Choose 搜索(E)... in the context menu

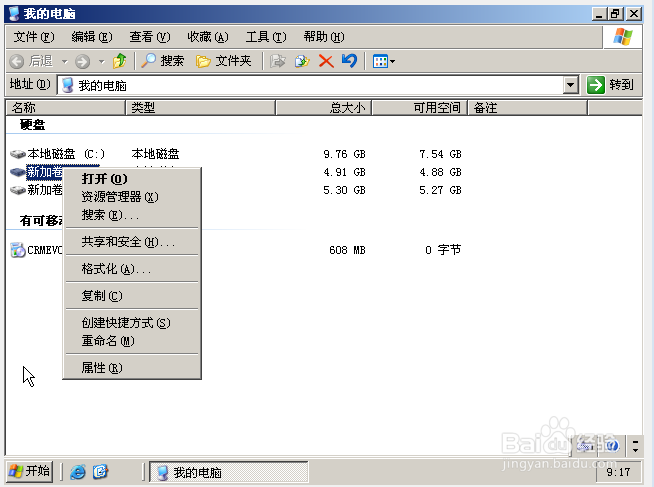(132, 215)
